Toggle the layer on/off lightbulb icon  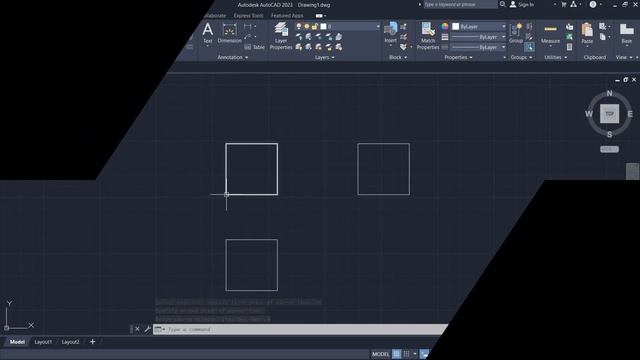pyautogui.click(x=299, y=27)
